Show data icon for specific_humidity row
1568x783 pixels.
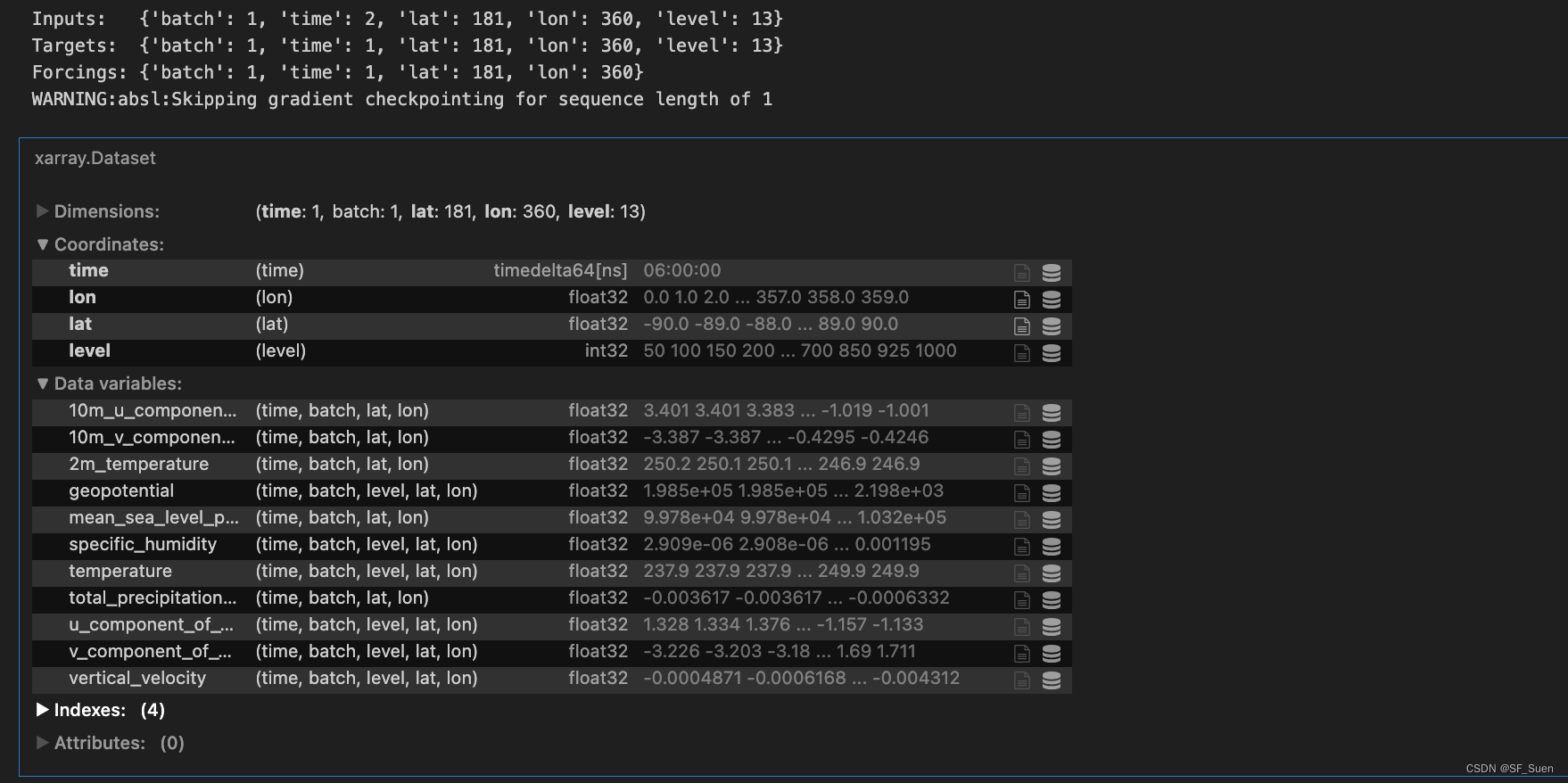(x=1052, y=546)
